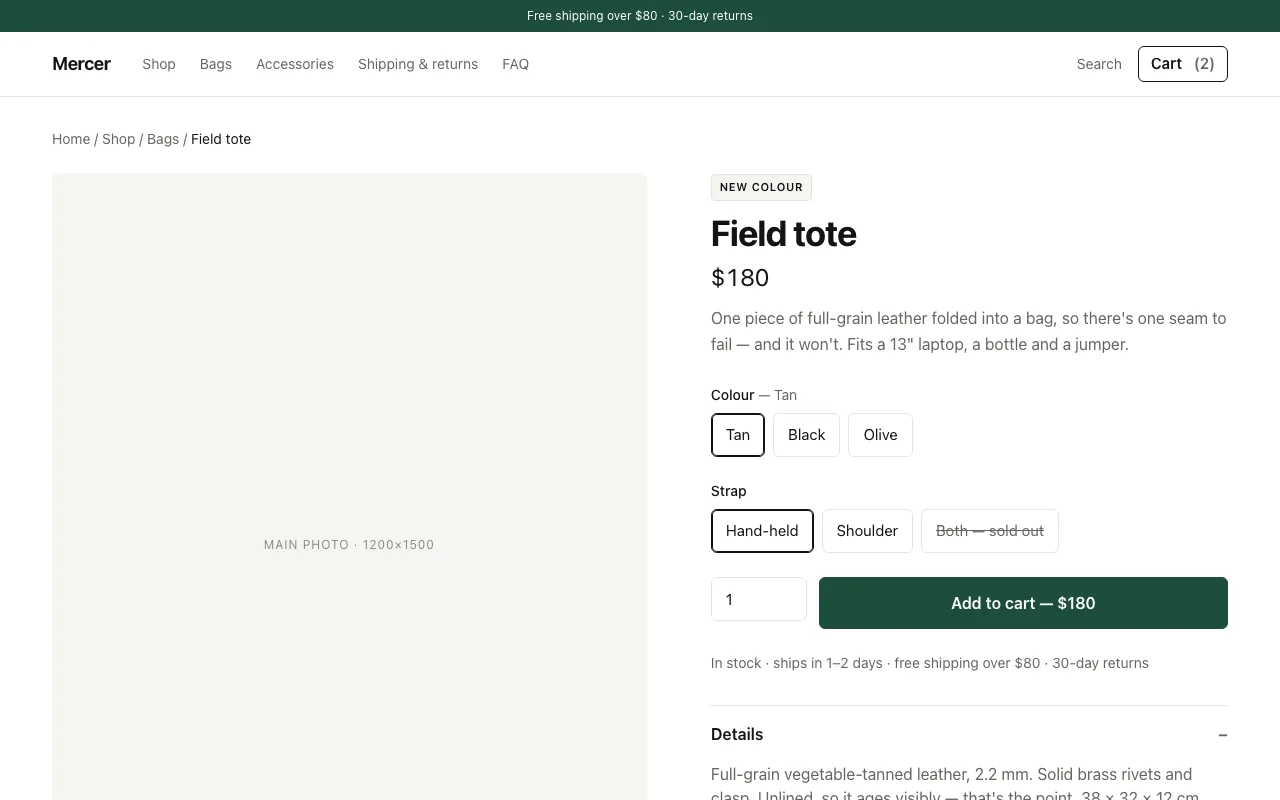
Task: Choose the Hand-held strap option
Action: (x=762, y=531)
